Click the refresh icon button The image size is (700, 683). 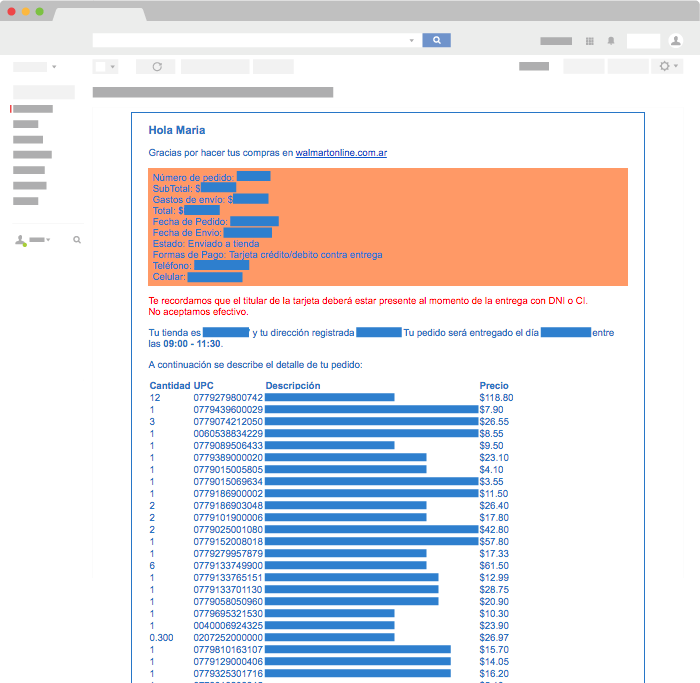coord(157,67)
